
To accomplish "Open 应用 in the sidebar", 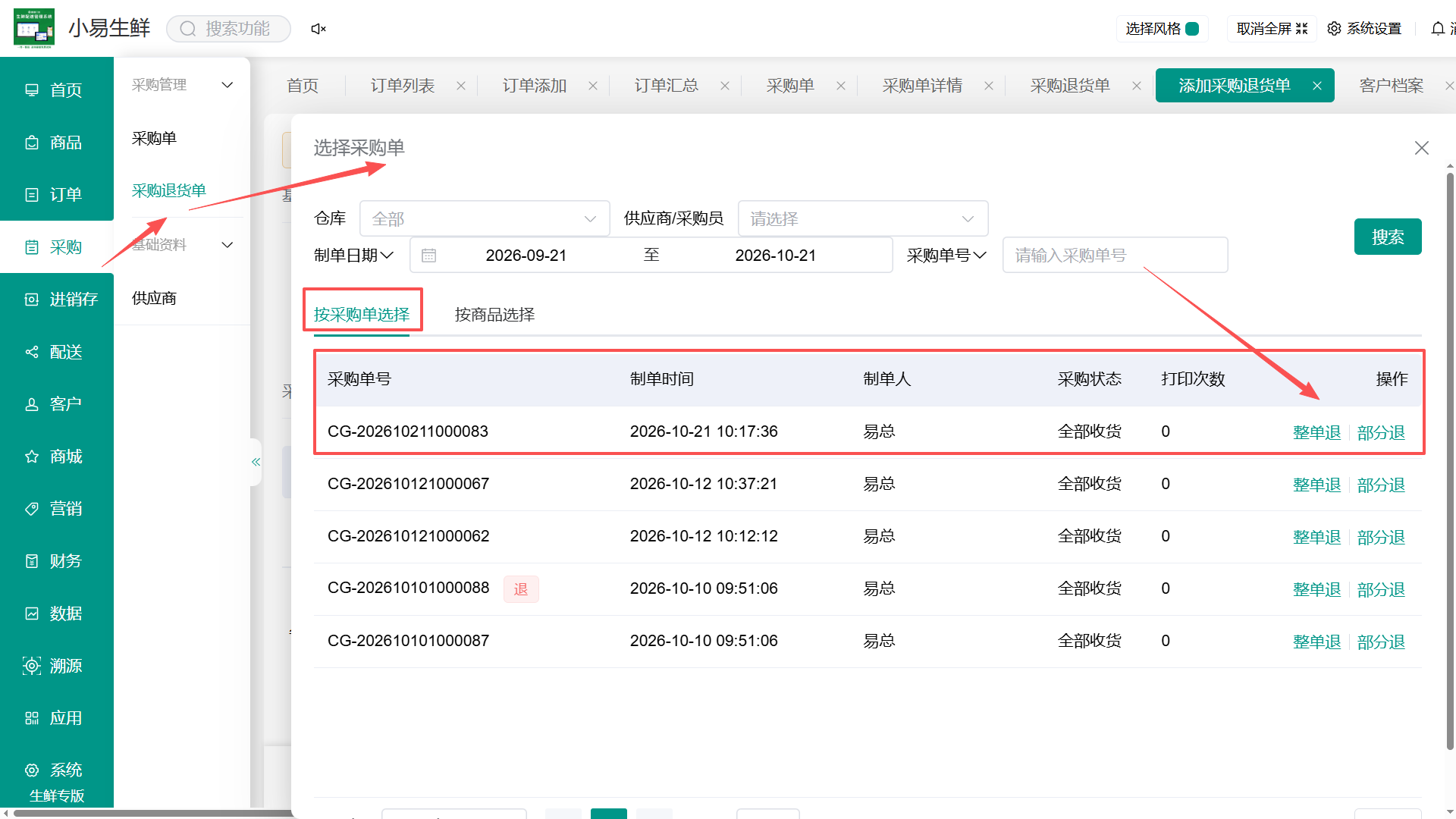I will (x=57, y=718).
